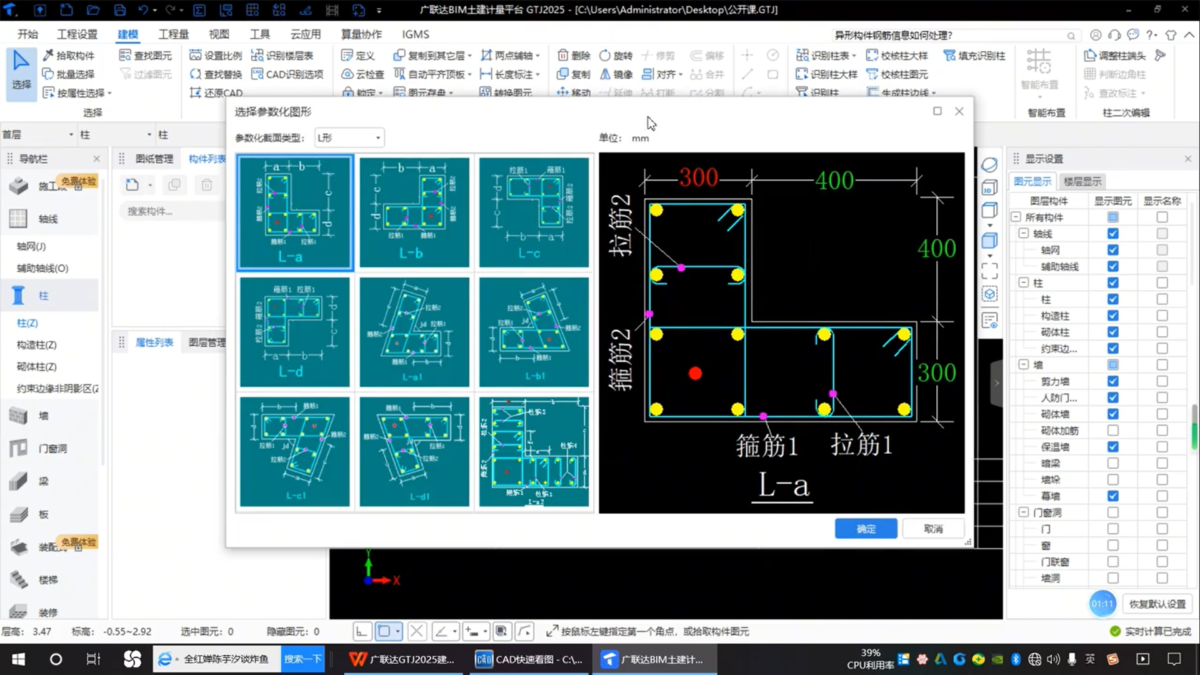Select 构造柱(Z) in navigation list
The width and height of the screenshot is (1200, 675).
point(37,345)
